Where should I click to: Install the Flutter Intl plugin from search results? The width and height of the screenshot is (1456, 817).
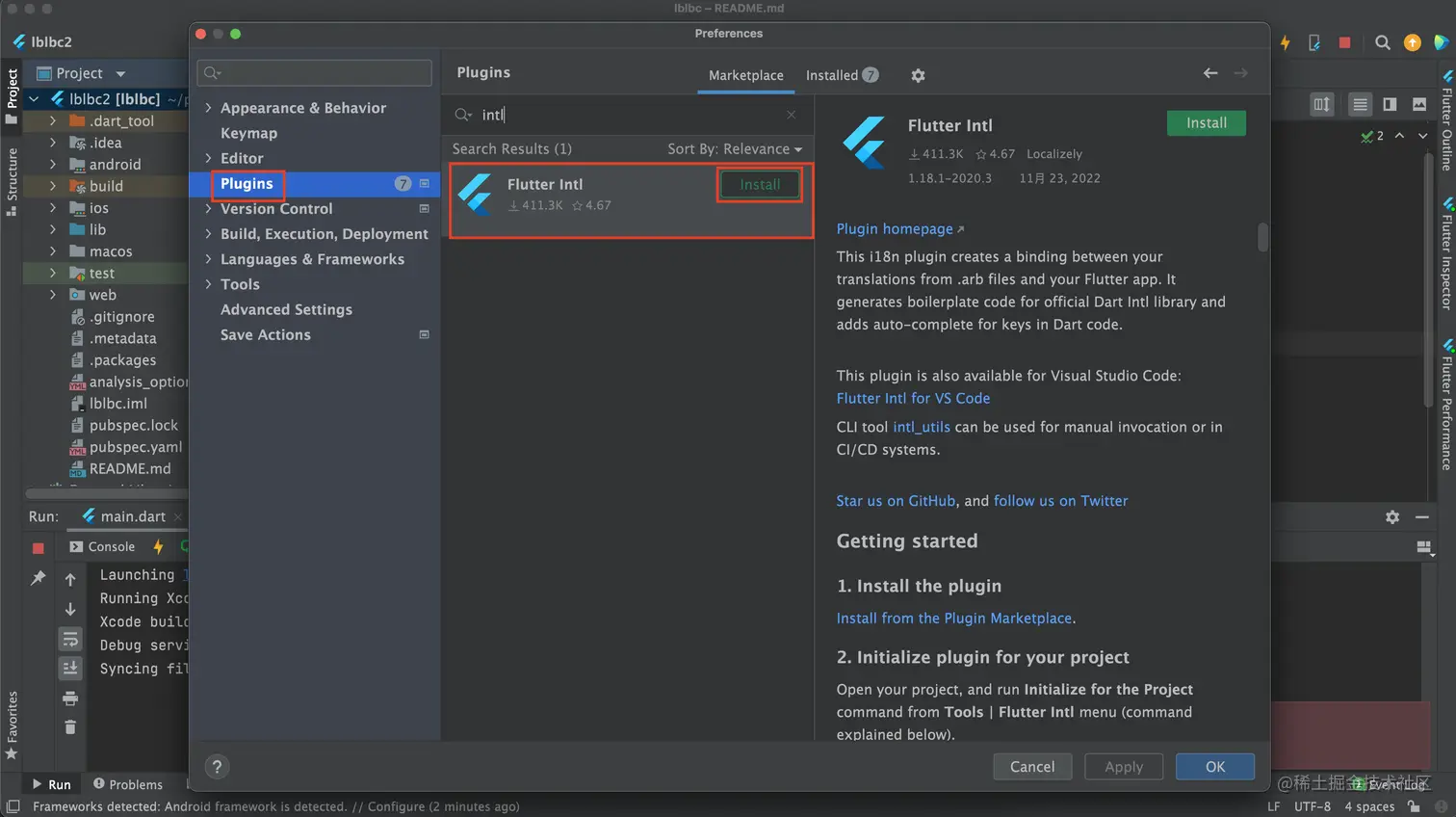pos(760,185)
